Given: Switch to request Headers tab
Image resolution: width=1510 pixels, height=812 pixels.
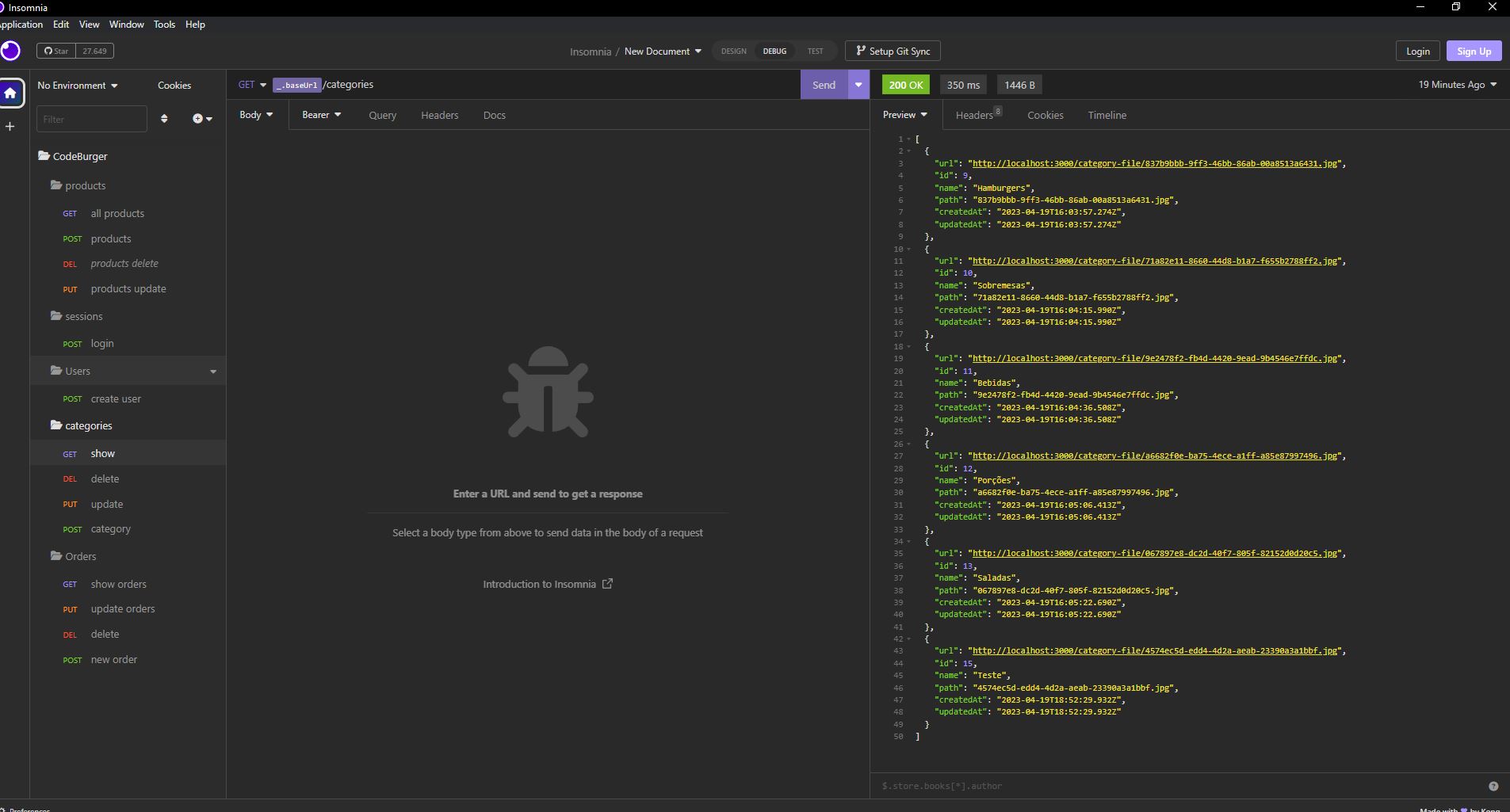Looking at the screenshot, I should pos(439,115).
